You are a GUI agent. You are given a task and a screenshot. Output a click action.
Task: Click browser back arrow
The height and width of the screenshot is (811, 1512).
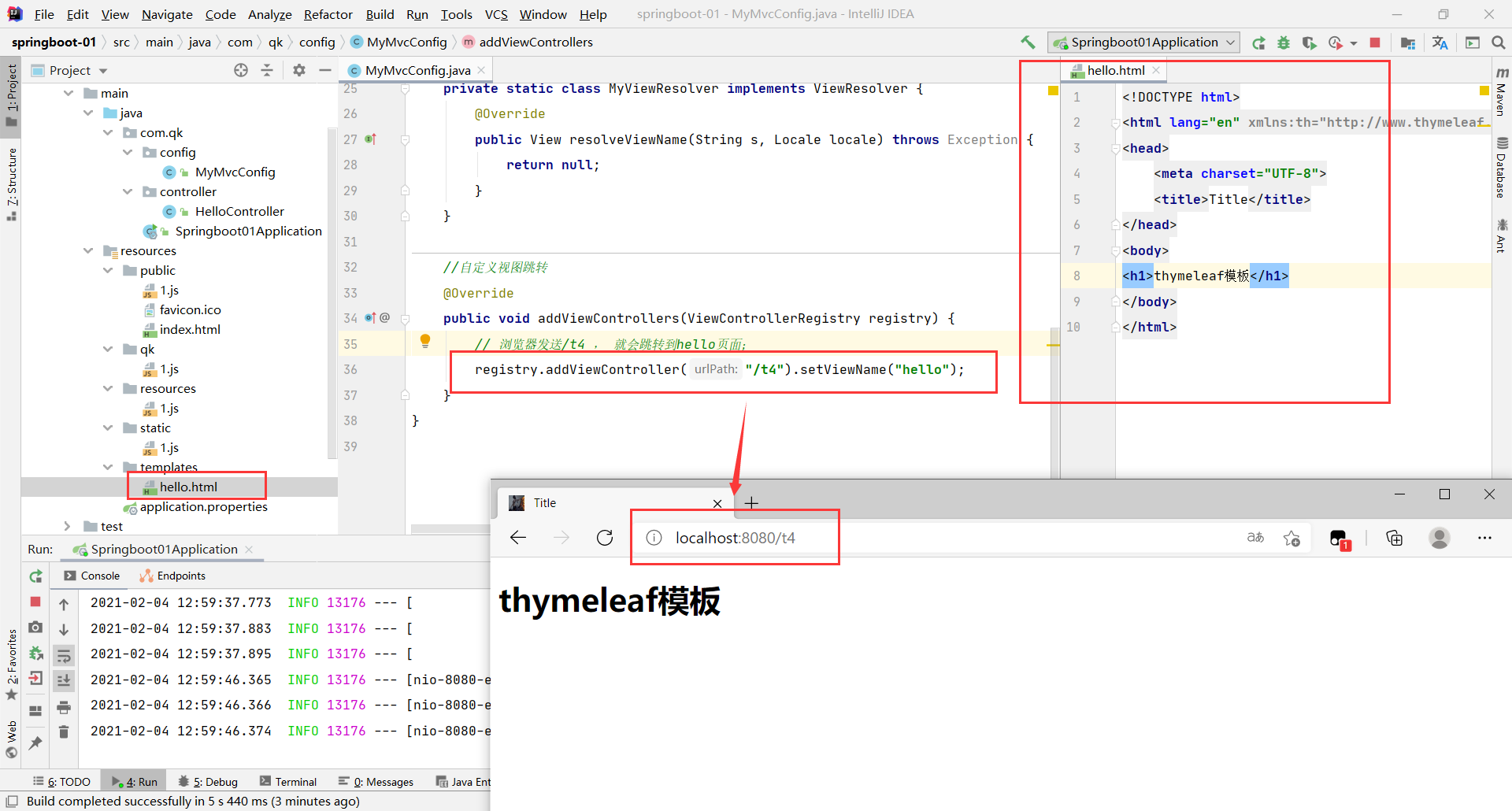point(518,538)
